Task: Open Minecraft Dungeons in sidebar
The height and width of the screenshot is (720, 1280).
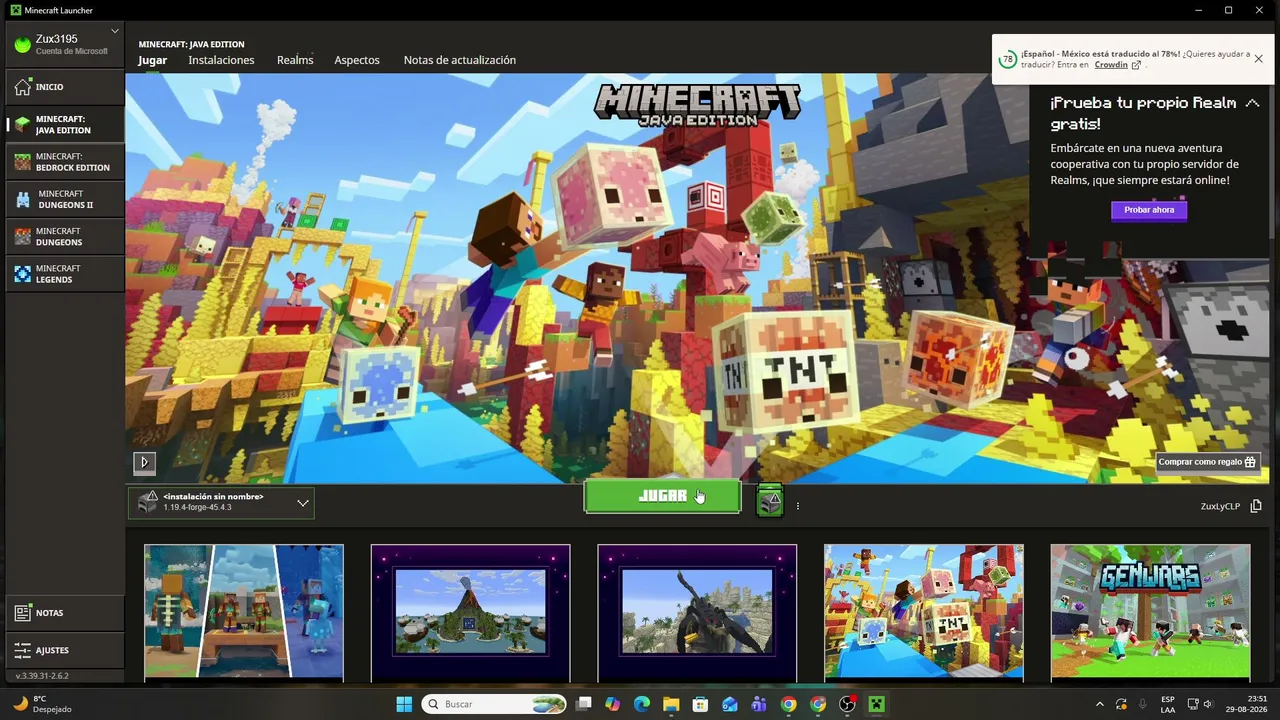Action: point(65,236)
